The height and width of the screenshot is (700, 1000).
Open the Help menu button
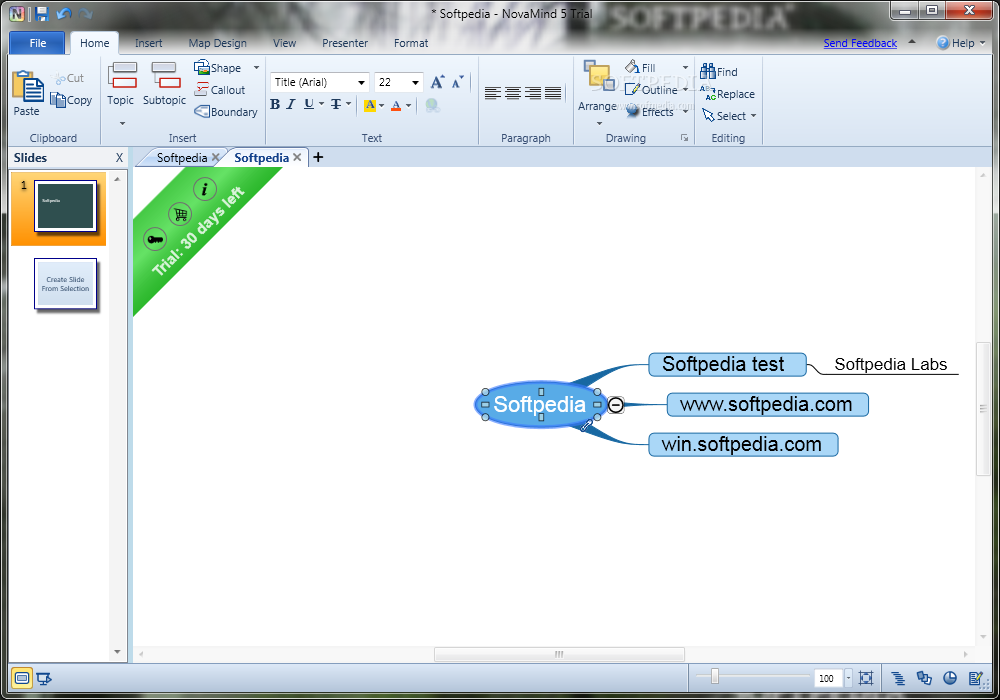pyautogui.click(x=960, y=43)
